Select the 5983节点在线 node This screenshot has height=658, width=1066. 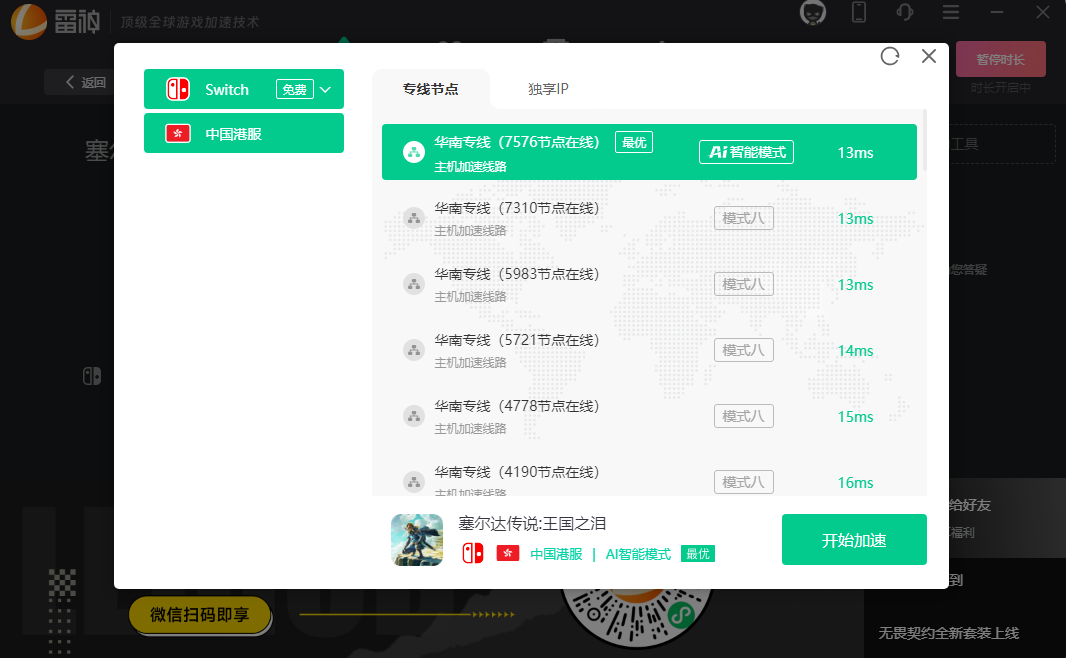649,284
